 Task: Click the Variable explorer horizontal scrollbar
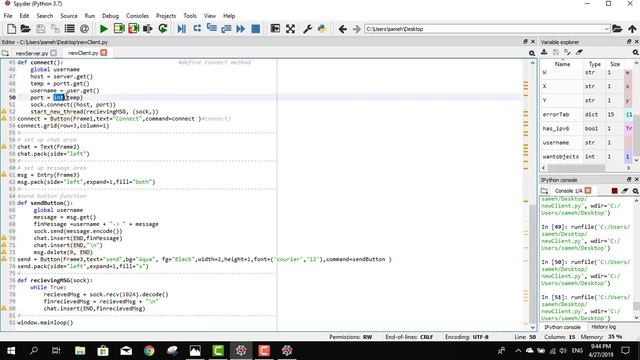click(x=576, y=168)
